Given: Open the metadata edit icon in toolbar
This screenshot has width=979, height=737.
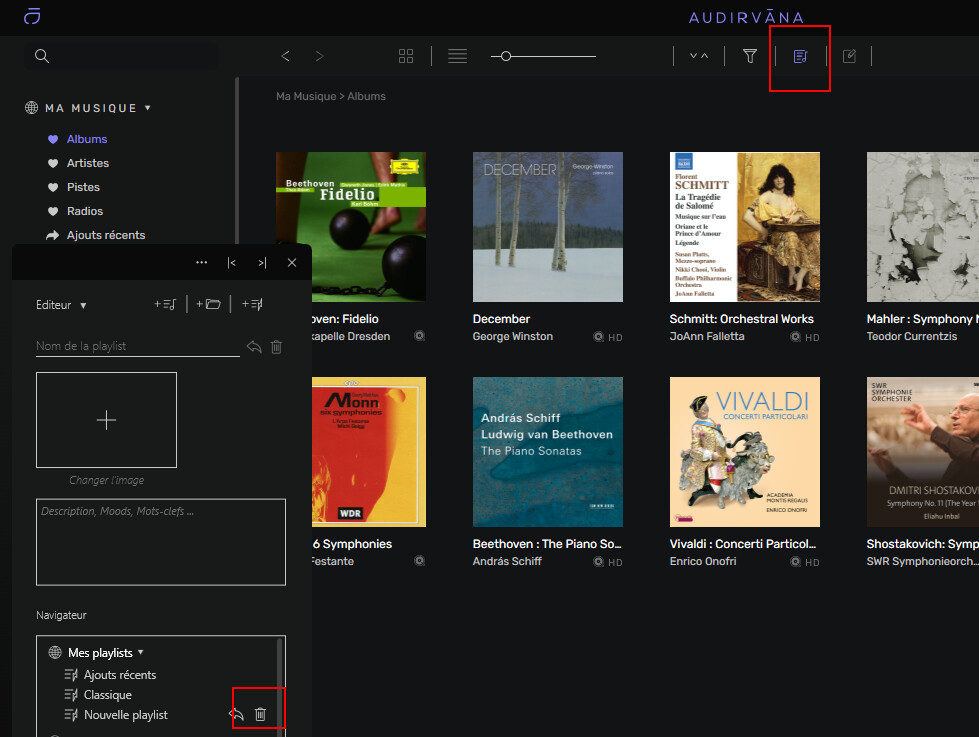Looking at the screenshot, I should point(849,57).
